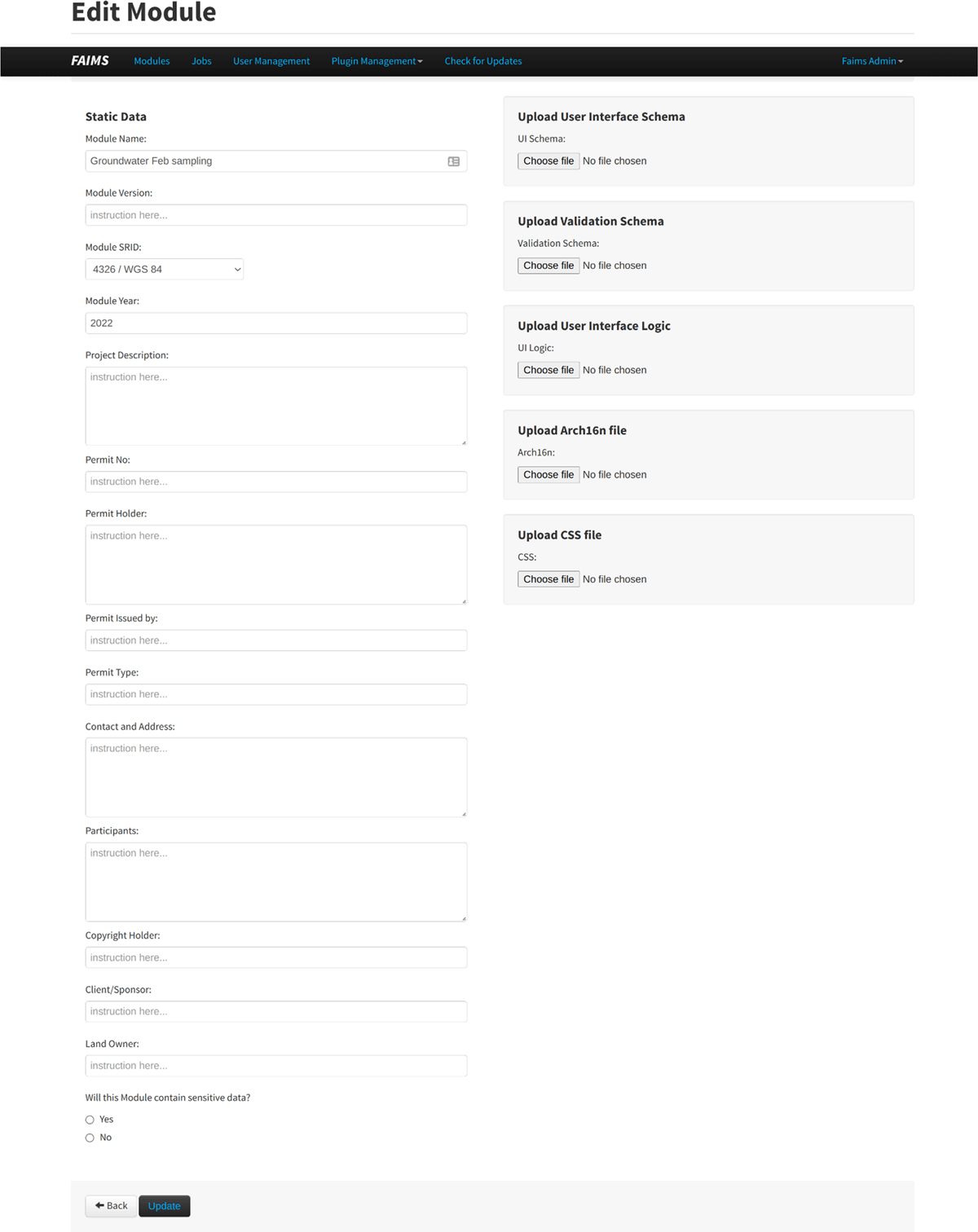Focus the Project Description text area

pos(275,406)
